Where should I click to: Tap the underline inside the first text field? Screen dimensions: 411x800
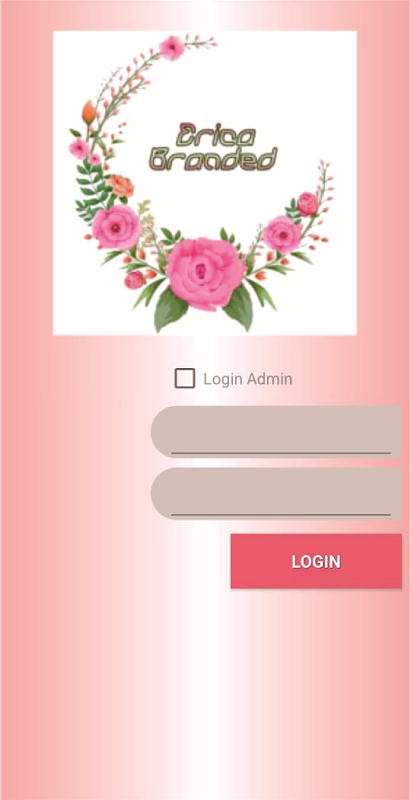[x=281, y=453]
